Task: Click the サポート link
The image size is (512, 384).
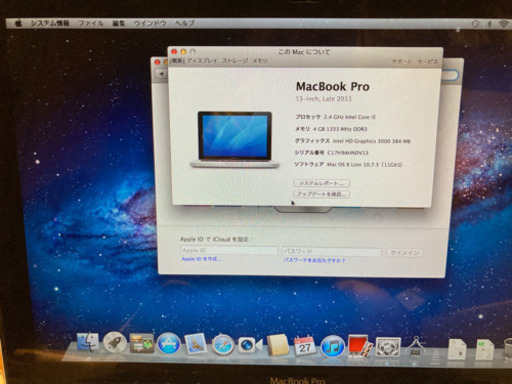Action: point(402,62)
